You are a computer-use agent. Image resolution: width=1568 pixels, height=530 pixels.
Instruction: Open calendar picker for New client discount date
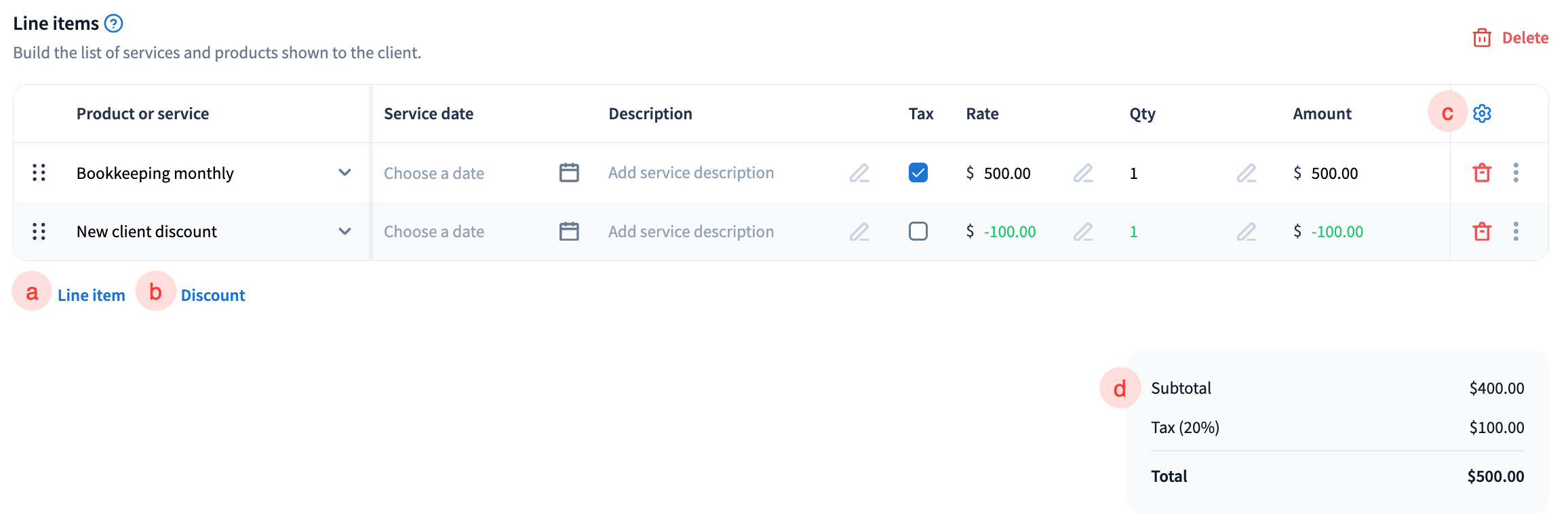tap(569, 232)
